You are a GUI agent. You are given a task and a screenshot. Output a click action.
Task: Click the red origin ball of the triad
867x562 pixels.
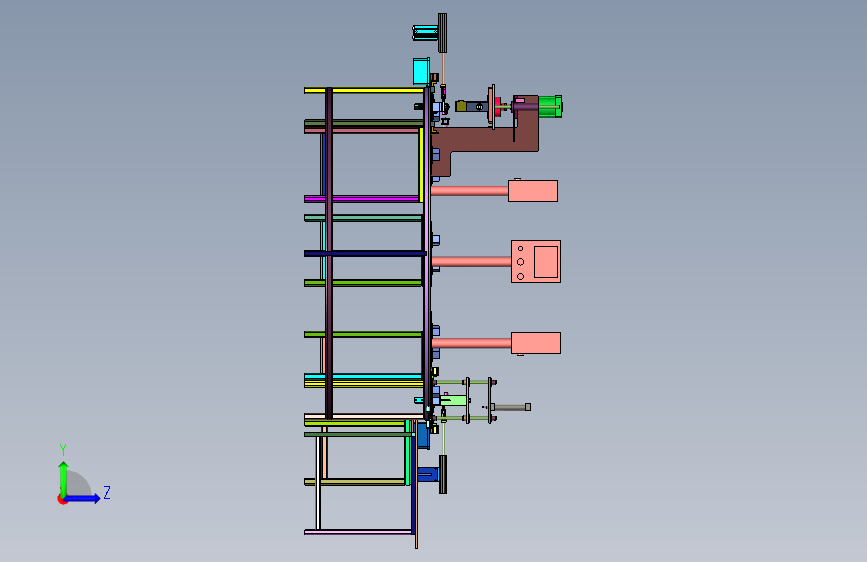tap(62, 499)
